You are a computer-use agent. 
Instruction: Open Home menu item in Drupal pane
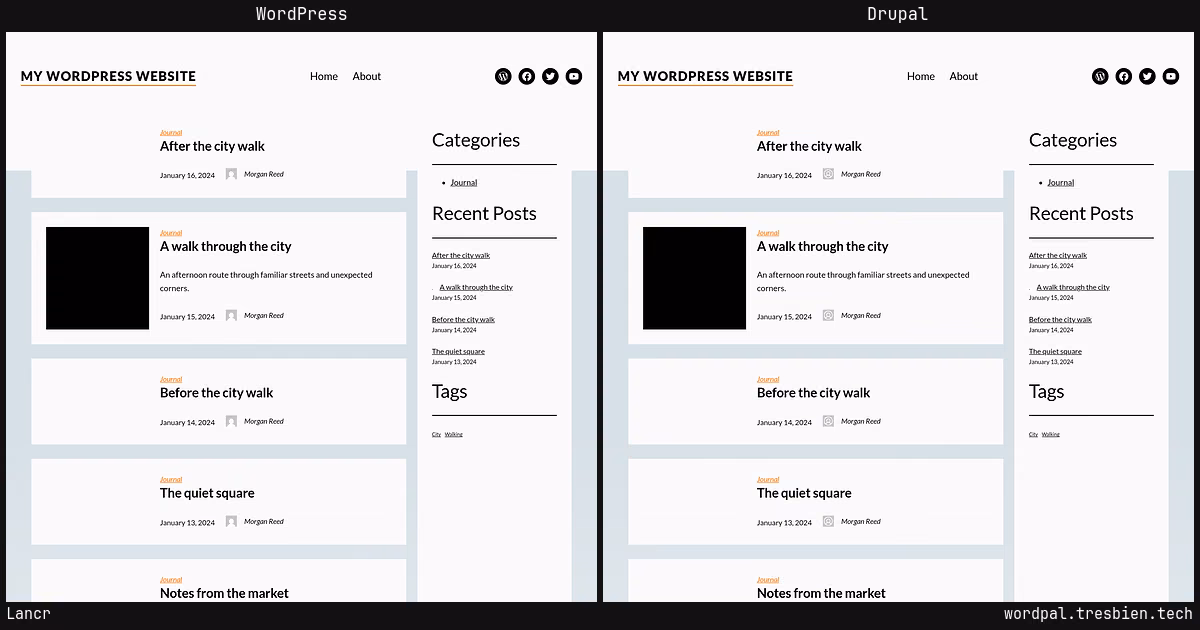pos(921,76)
